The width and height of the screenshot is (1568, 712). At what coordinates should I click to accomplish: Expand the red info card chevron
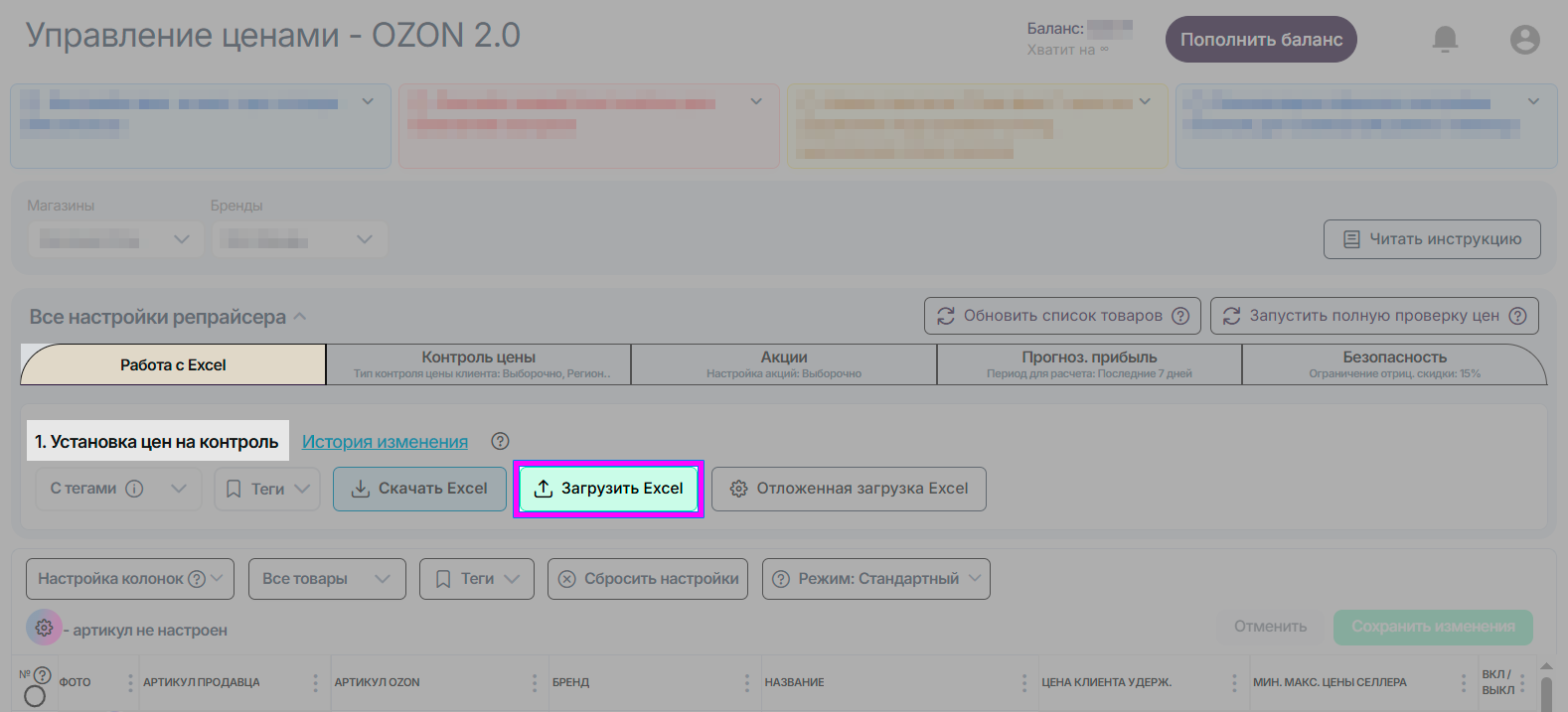click(756, 101)
